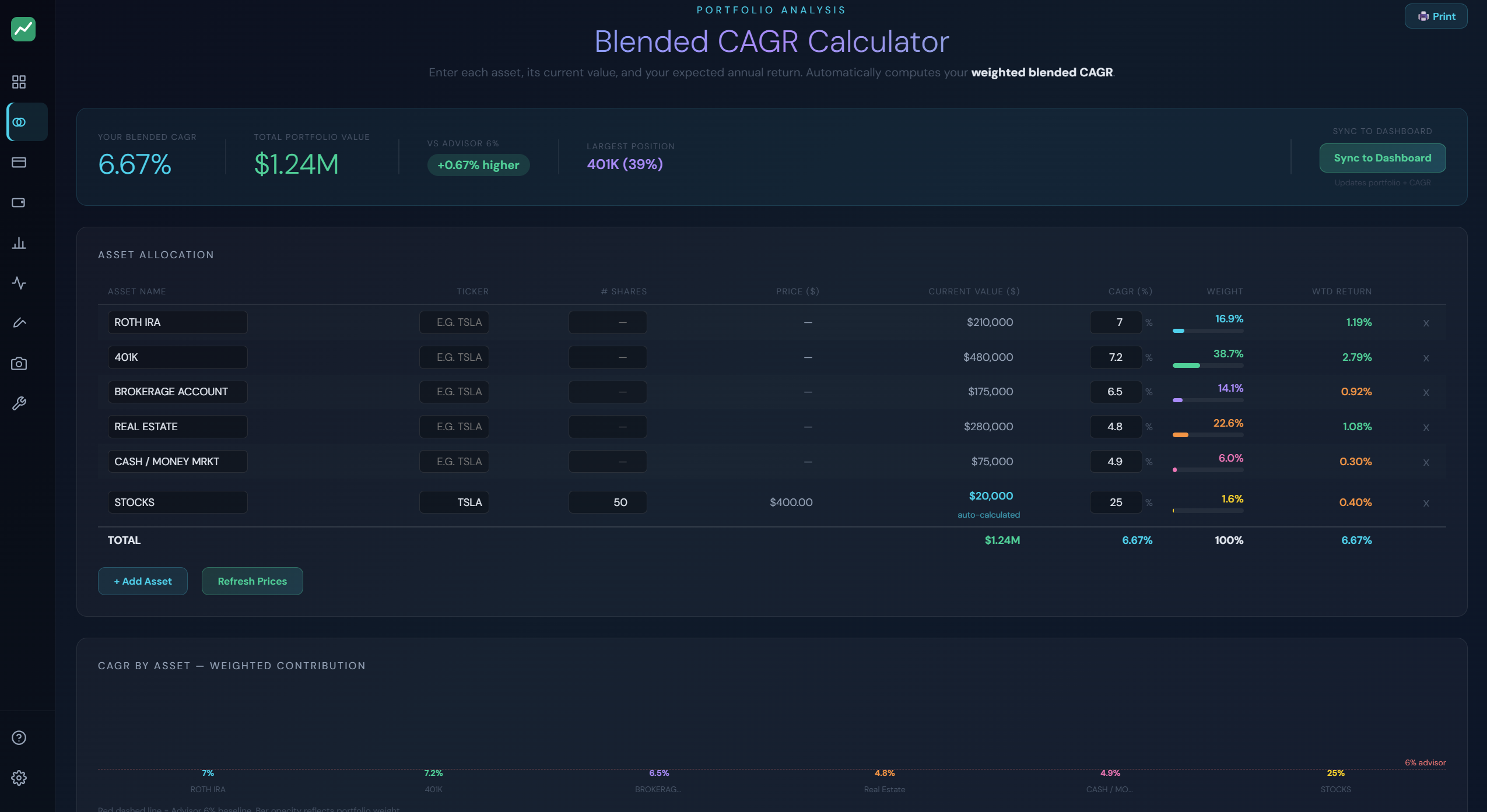The height and width of the screenshot is (812, 1487).
Task: Edit the CASH / MONEY MRKT name field
Action: [177, 462]
